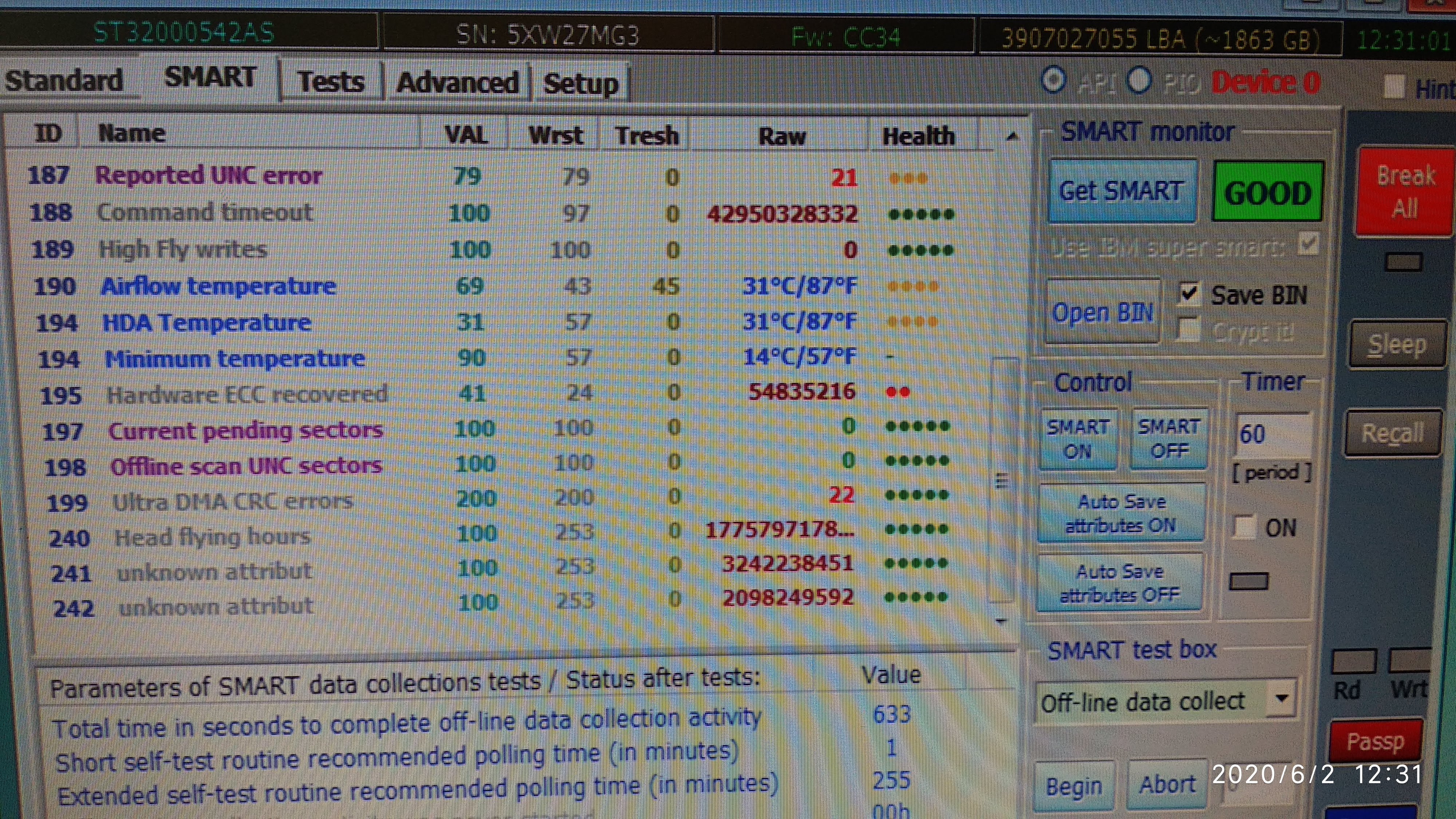Click the scroll up arrow of SMART table

tap(1012, 136)
